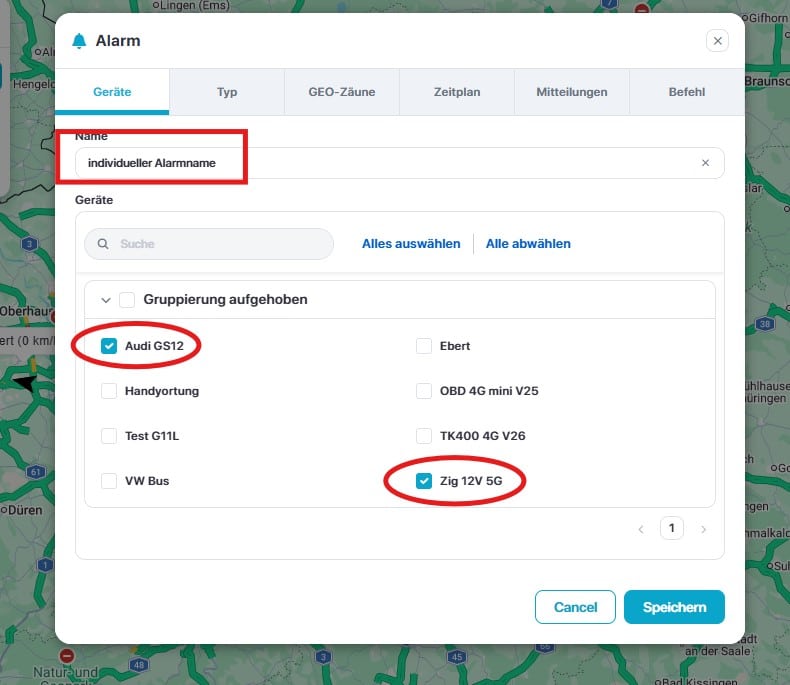The width and height of the screenshot is (790, 685).
Task: Click the Cancel button
Action: pyautogui.click(x=575, y=607)
